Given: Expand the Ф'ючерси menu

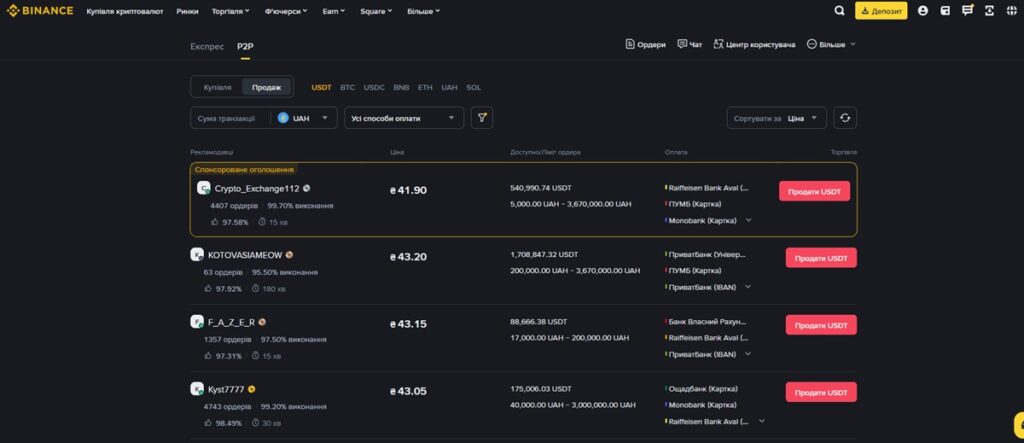Looking at the screenshot, I should (x=286, y=11).
